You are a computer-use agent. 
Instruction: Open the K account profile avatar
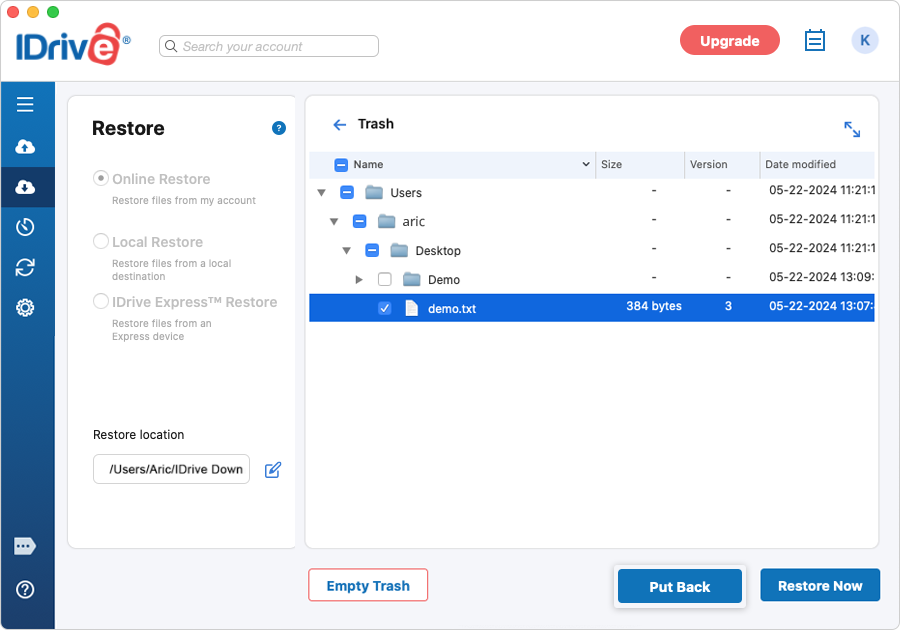click(x=865, y=40)
